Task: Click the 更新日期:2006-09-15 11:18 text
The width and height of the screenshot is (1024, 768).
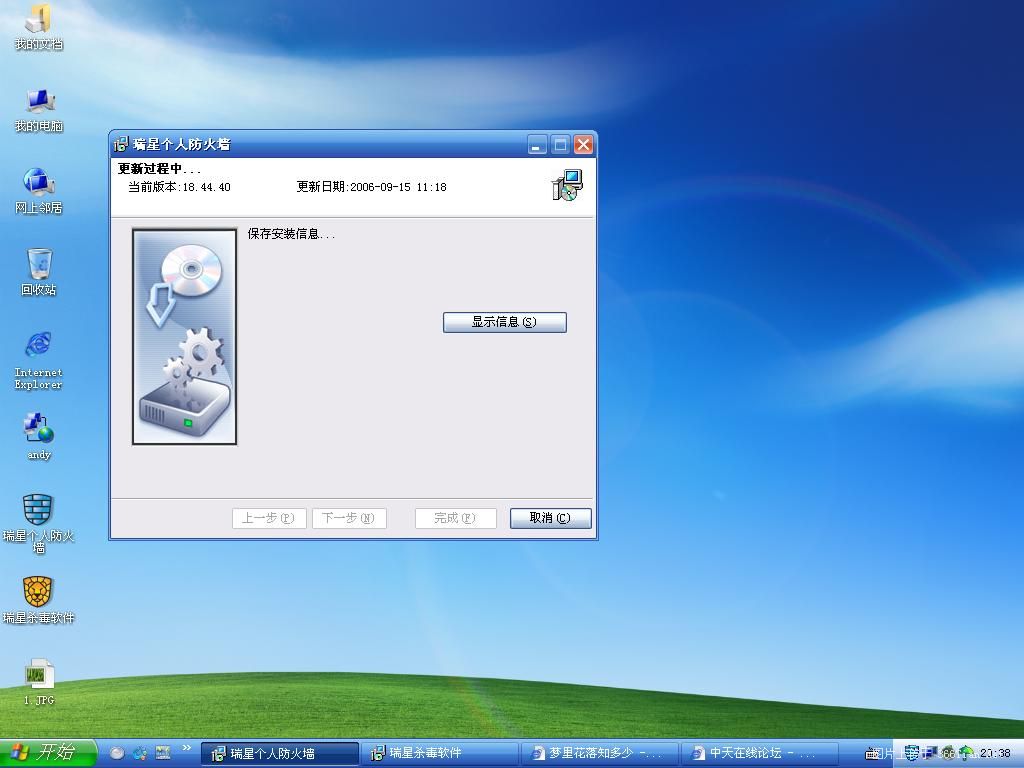Action: pos(372,187)
